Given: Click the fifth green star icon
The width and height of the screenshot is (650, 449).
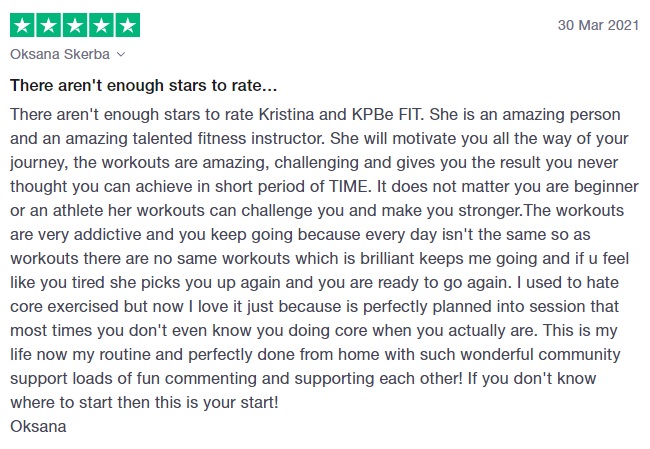Looking at the screenshot, I should [128, 25].
